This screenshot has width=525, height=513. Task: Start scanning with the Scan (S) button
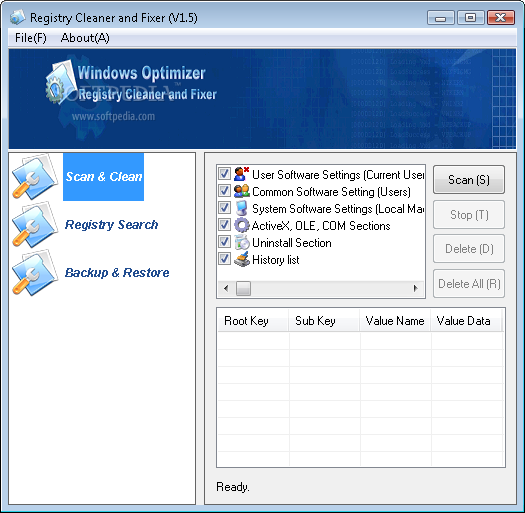tap(469, 180)
